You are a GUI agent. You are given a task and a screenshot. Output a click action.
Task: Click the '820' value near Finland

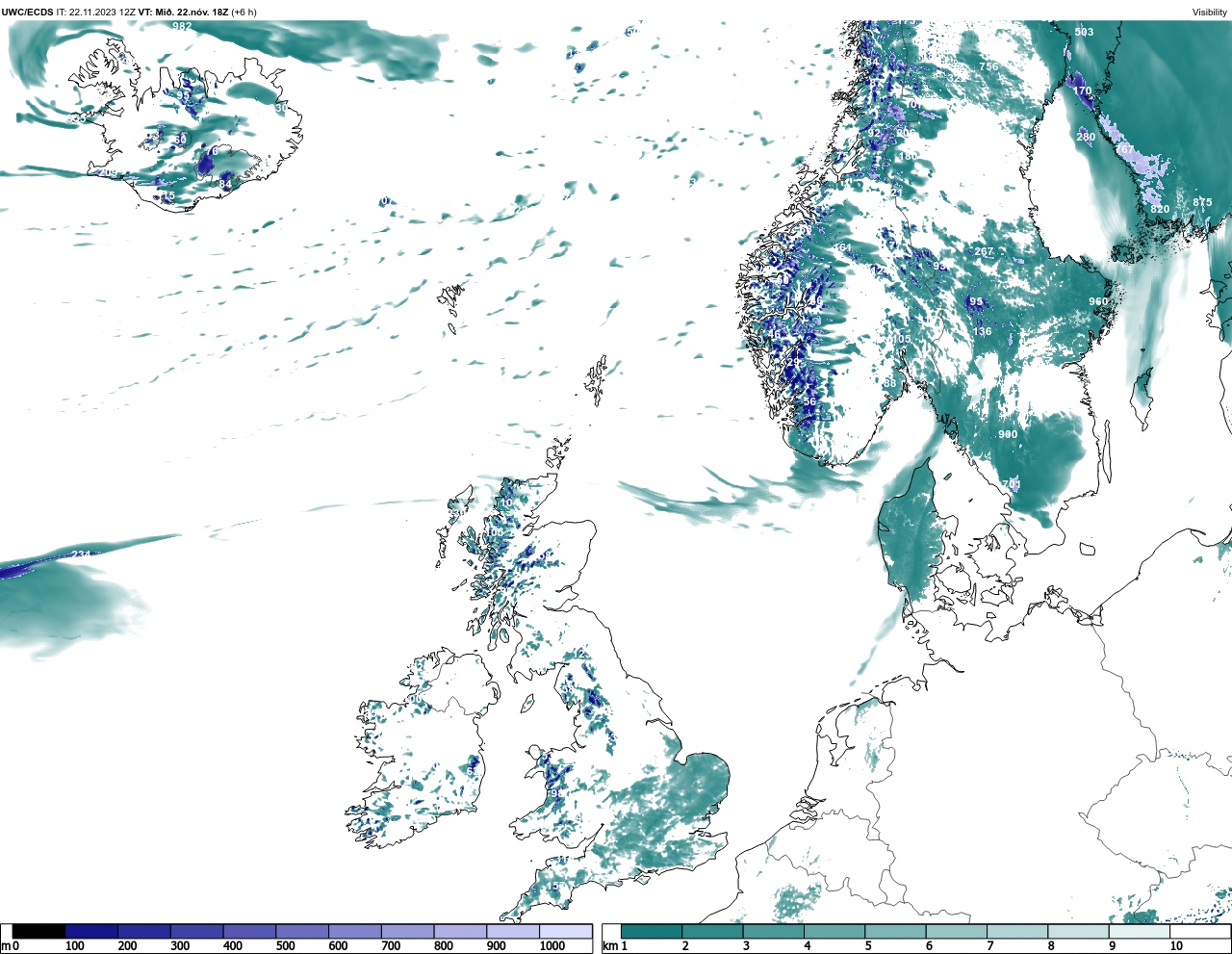click(x=1160, y=209)
